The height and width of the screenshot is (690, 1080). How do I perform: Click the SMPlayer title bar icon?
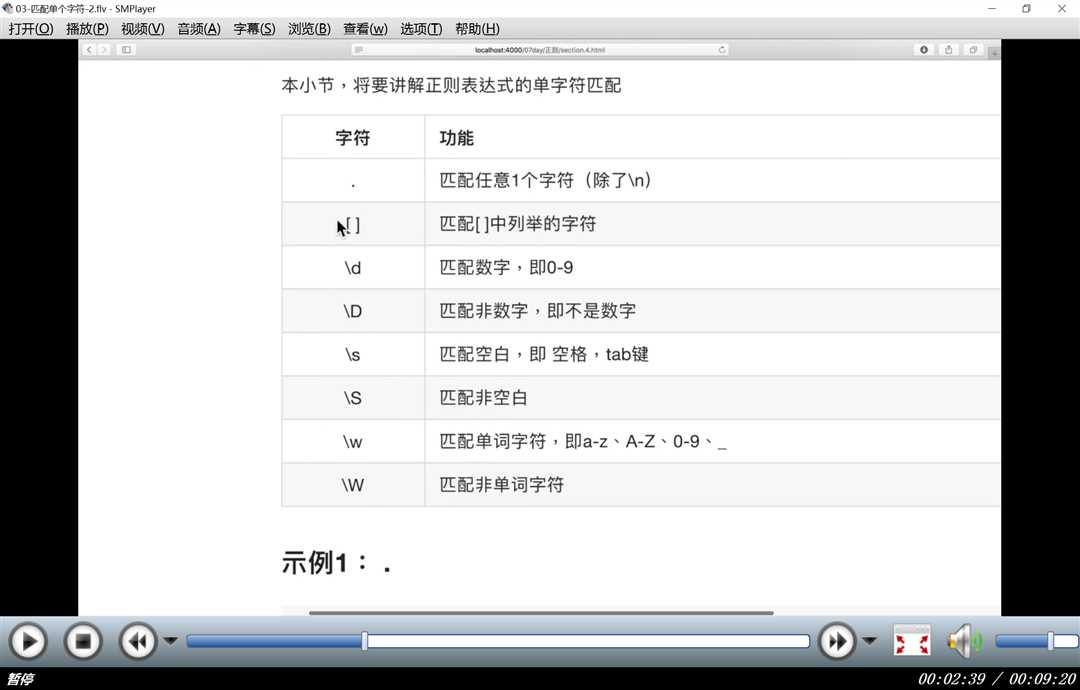click(x=8, y=8)
